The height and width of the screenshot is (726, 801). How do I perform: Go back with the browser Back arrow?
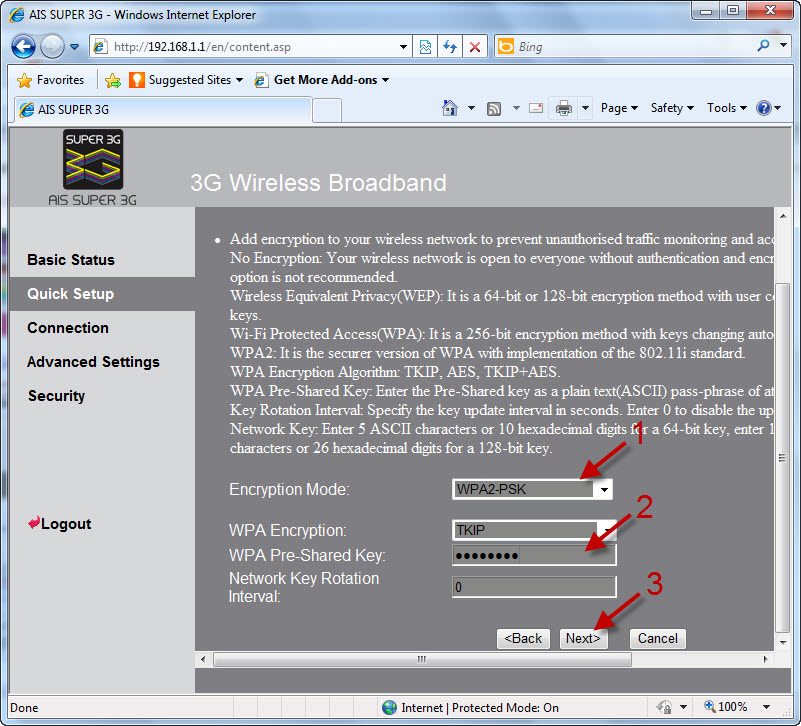(23, 47)
